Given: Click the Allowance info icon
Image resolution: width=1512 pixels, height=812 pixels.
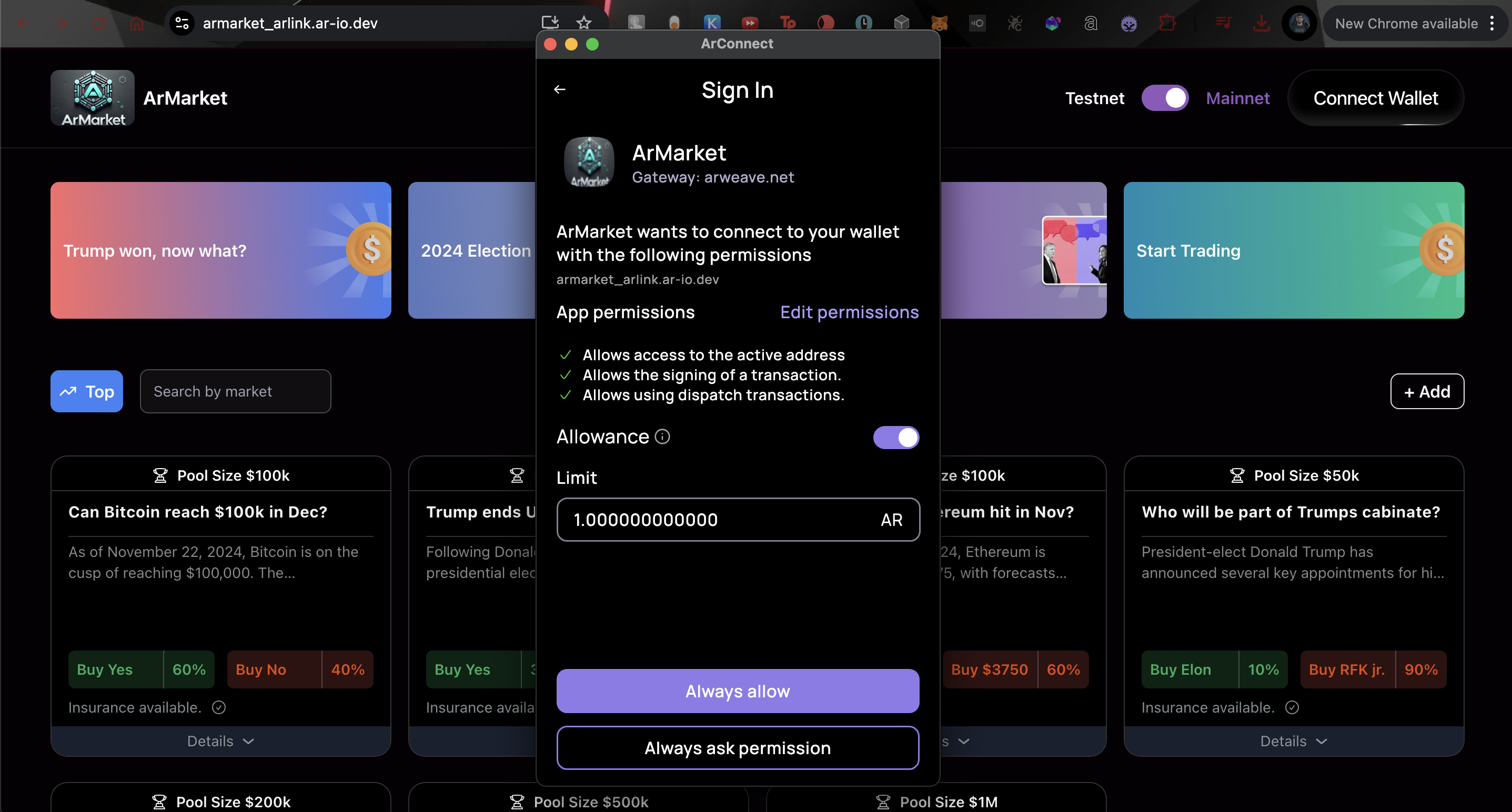Looking at the screenshot, I should (662, 437).
